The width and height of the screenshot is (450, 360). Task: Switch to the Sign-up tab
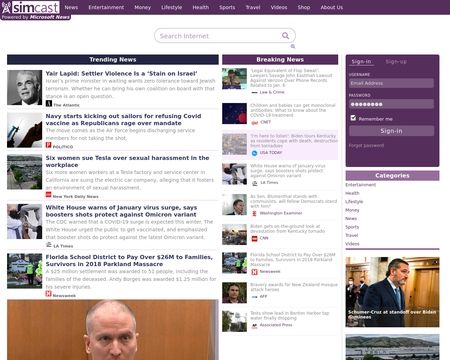(x=396, y=62)
